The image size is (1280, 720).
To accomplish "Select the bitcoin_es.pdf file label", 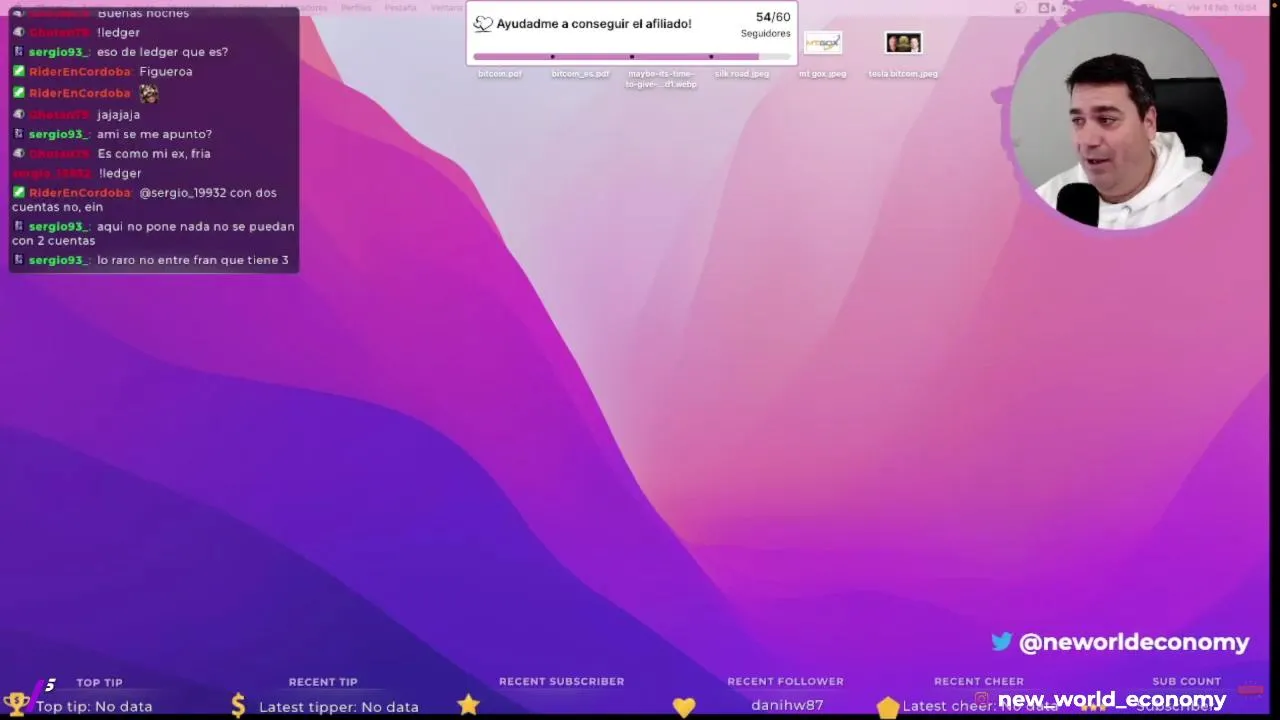I will click(580, 74).
